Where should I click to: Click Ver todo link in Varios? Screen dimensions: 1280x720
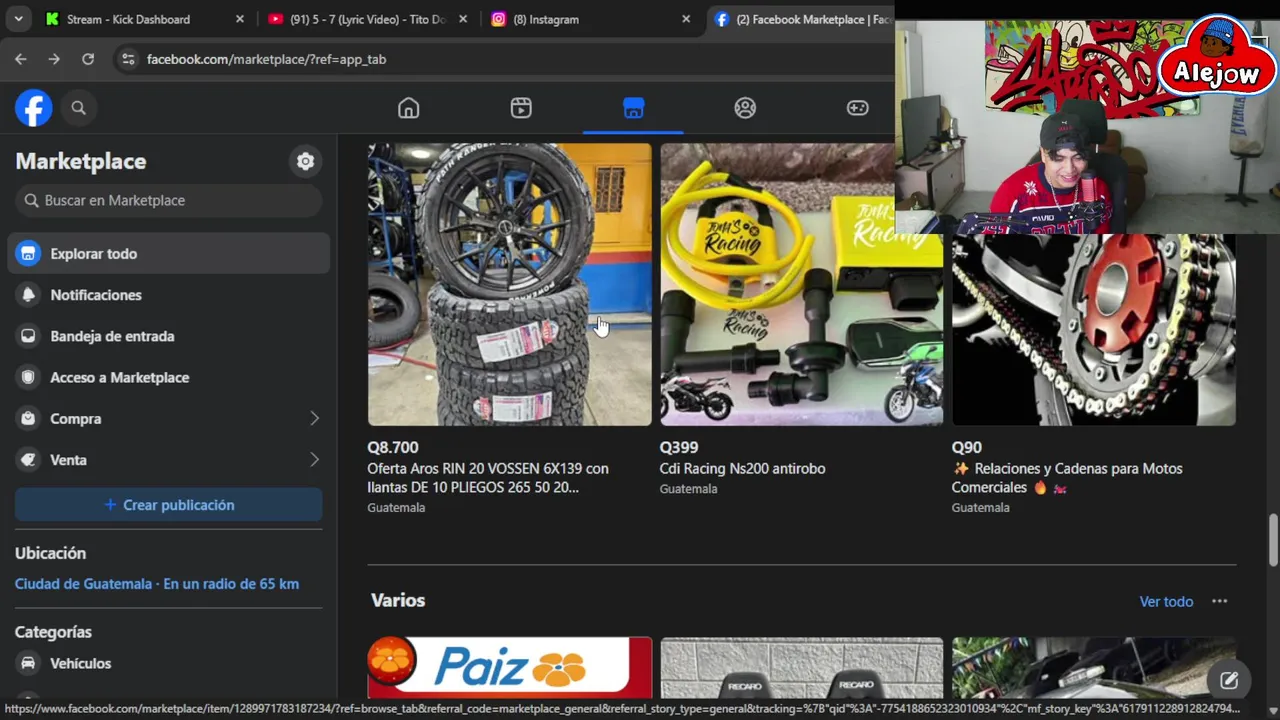point(1166,601)
